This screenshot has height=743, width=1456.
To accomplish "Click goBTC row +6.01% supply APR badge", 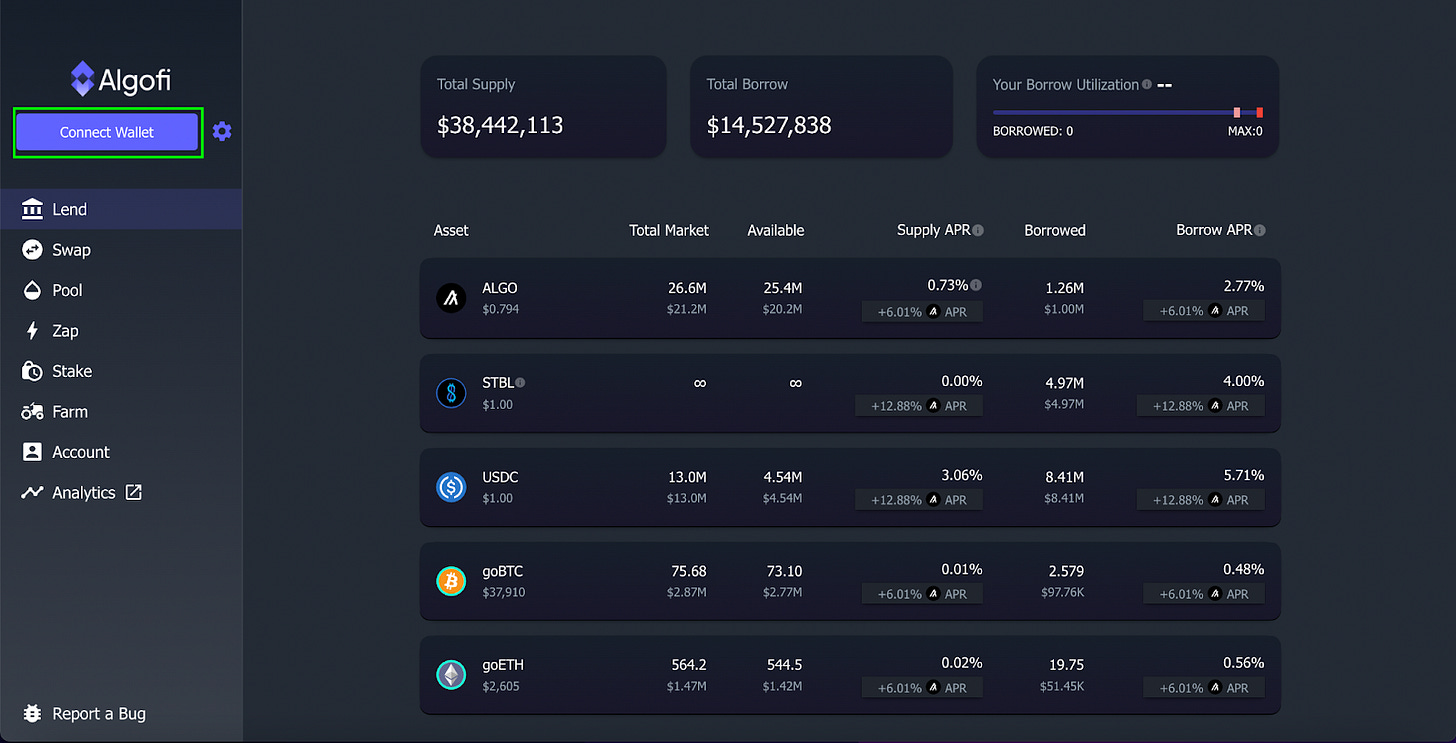I will (922, 594).
